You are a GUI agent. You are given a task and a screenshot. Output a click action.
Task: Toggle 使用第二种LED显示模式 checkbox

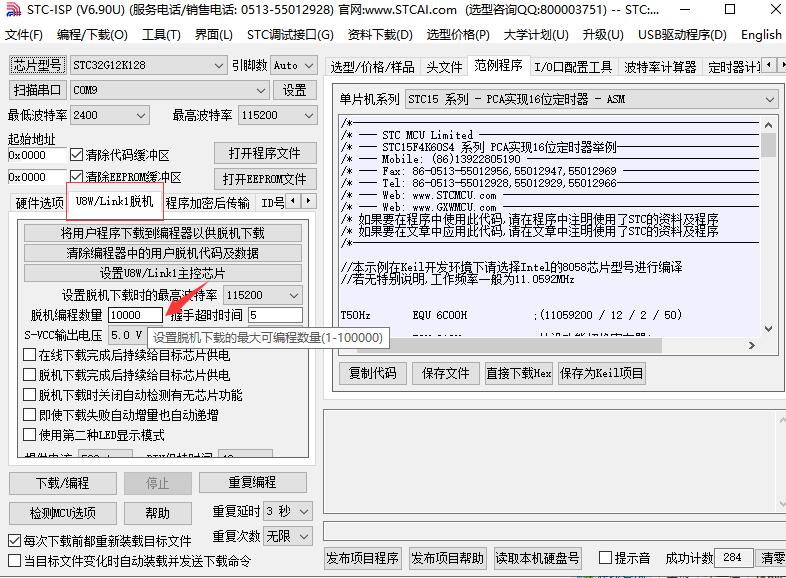click(x=30, y=435)
